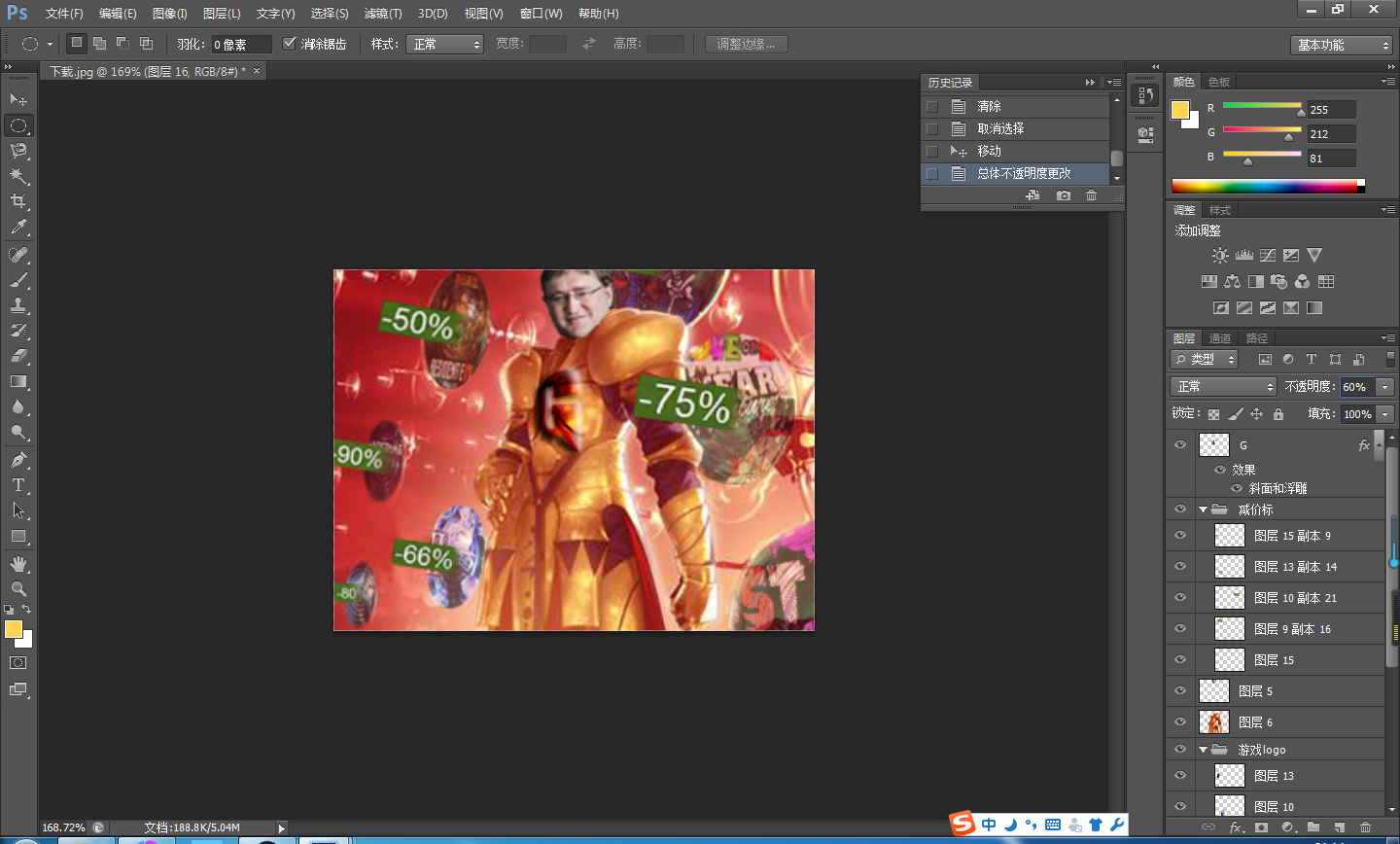Select the Eraser tool

18,356
